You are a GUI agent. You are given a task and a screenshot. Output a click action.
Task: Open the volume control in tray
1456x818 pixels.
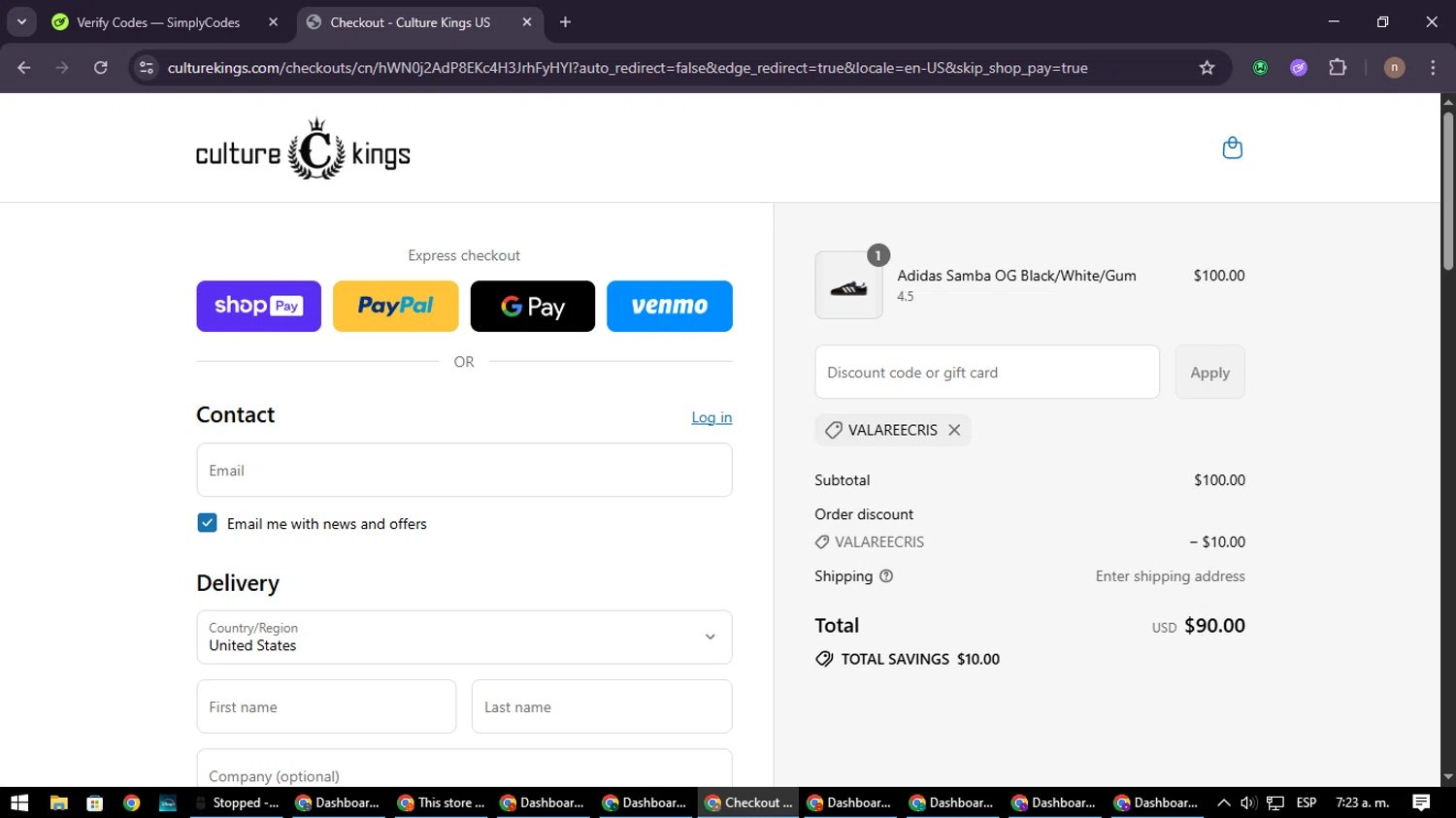click(x=1248, y=802)
